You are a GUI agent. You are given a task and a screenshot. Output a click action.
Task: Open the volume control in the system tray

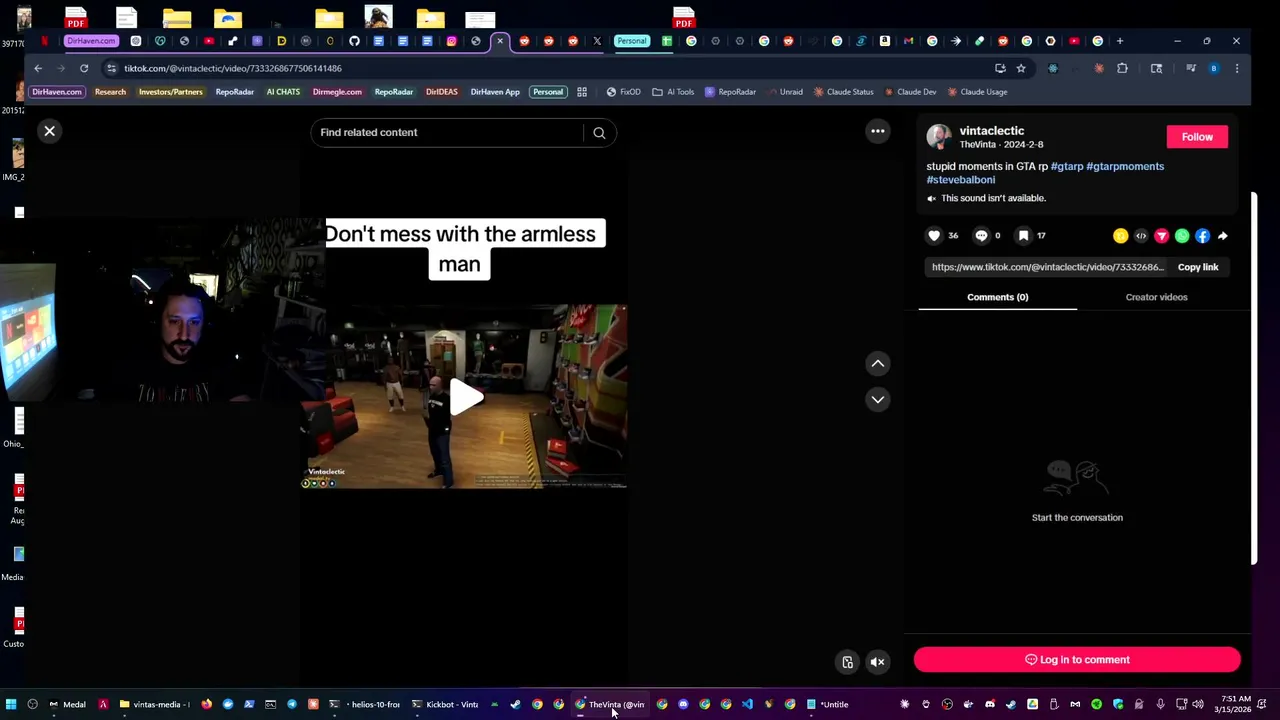(1198, 704)
